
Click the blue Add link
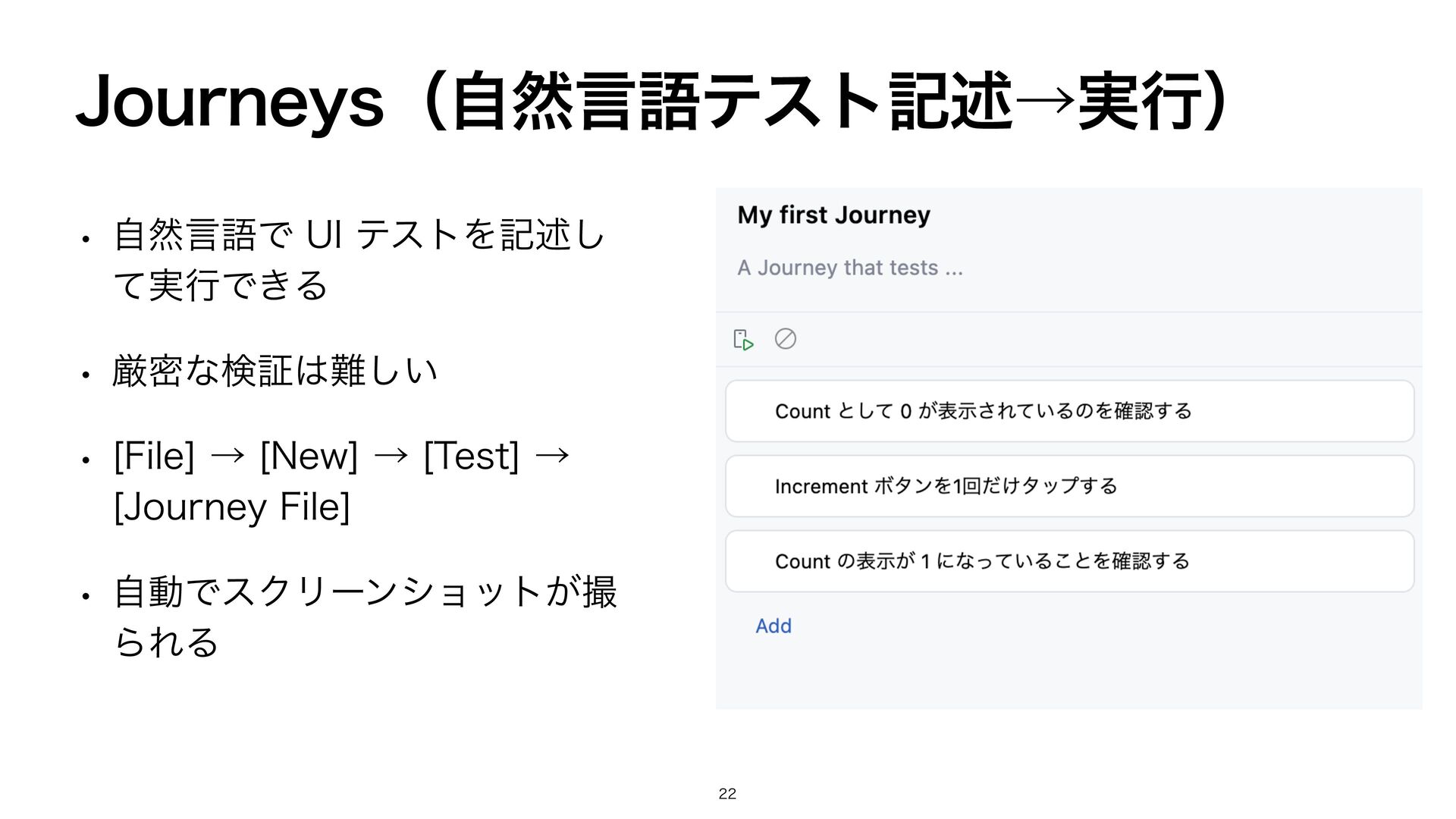pos(773,626)
